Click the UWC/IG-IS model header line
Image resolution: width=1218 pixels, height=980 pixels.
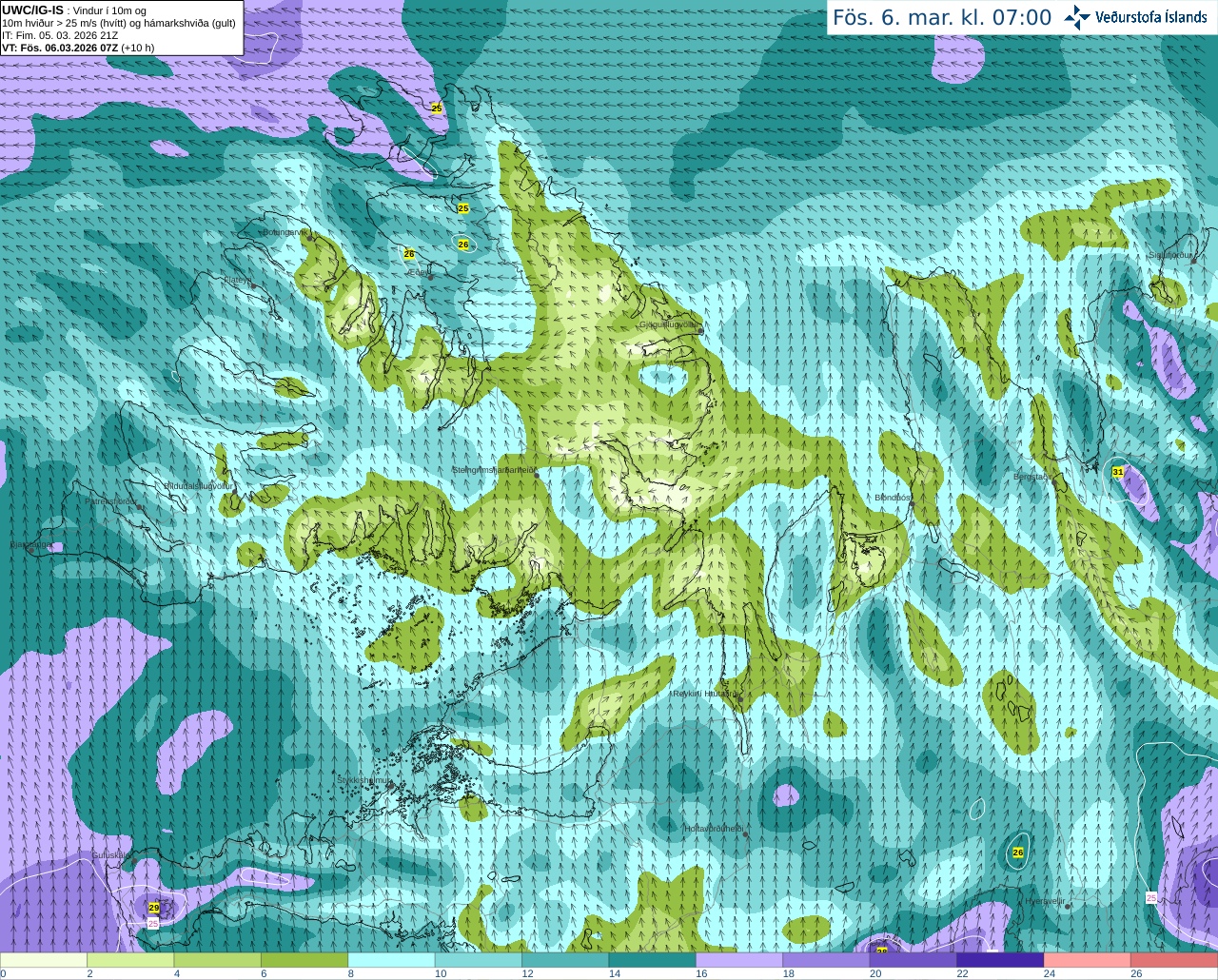74,10
